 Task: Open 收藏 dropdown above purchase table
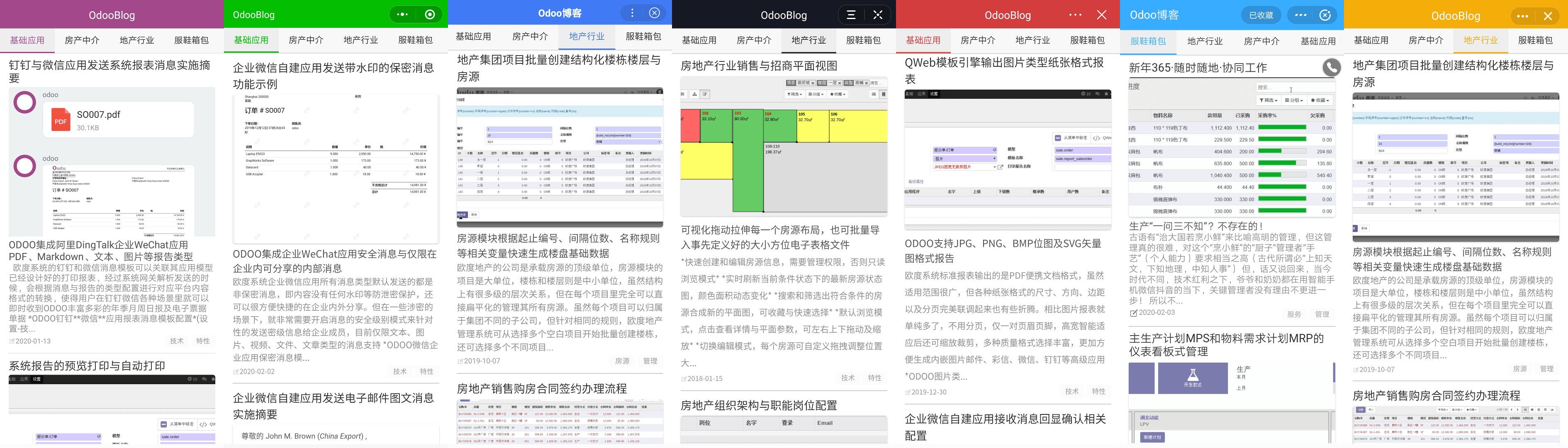[x=1320, y=100]
